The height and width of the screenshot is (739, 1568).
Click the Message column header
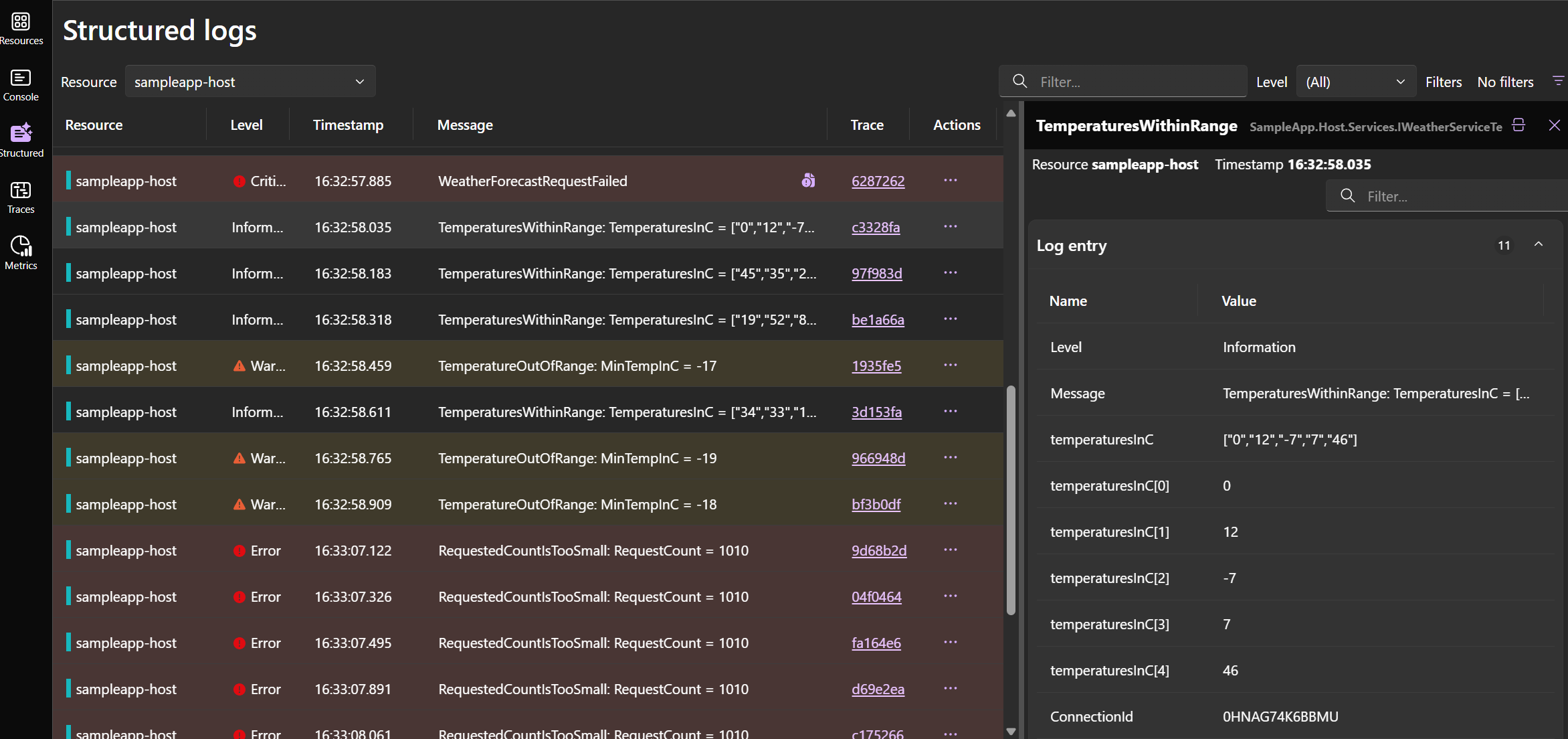(465, 125)
